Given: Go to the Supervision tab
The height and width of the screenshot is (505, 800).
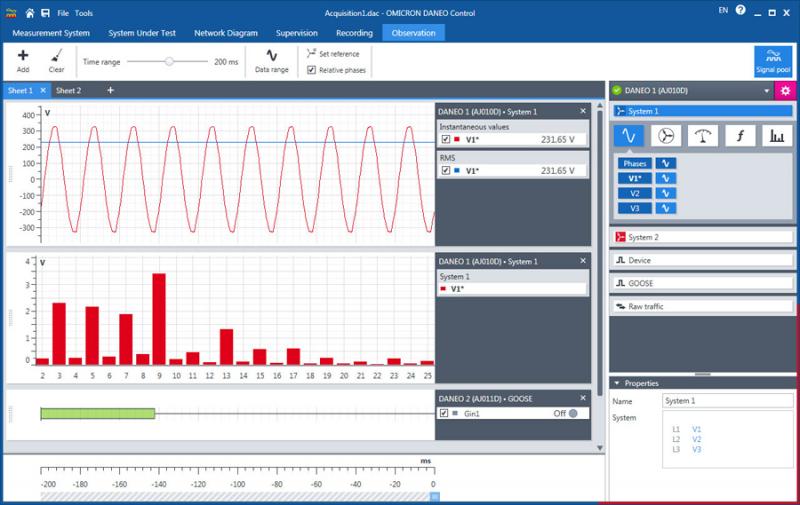Looking at the screenshot, I should click(x=296, y=33).
